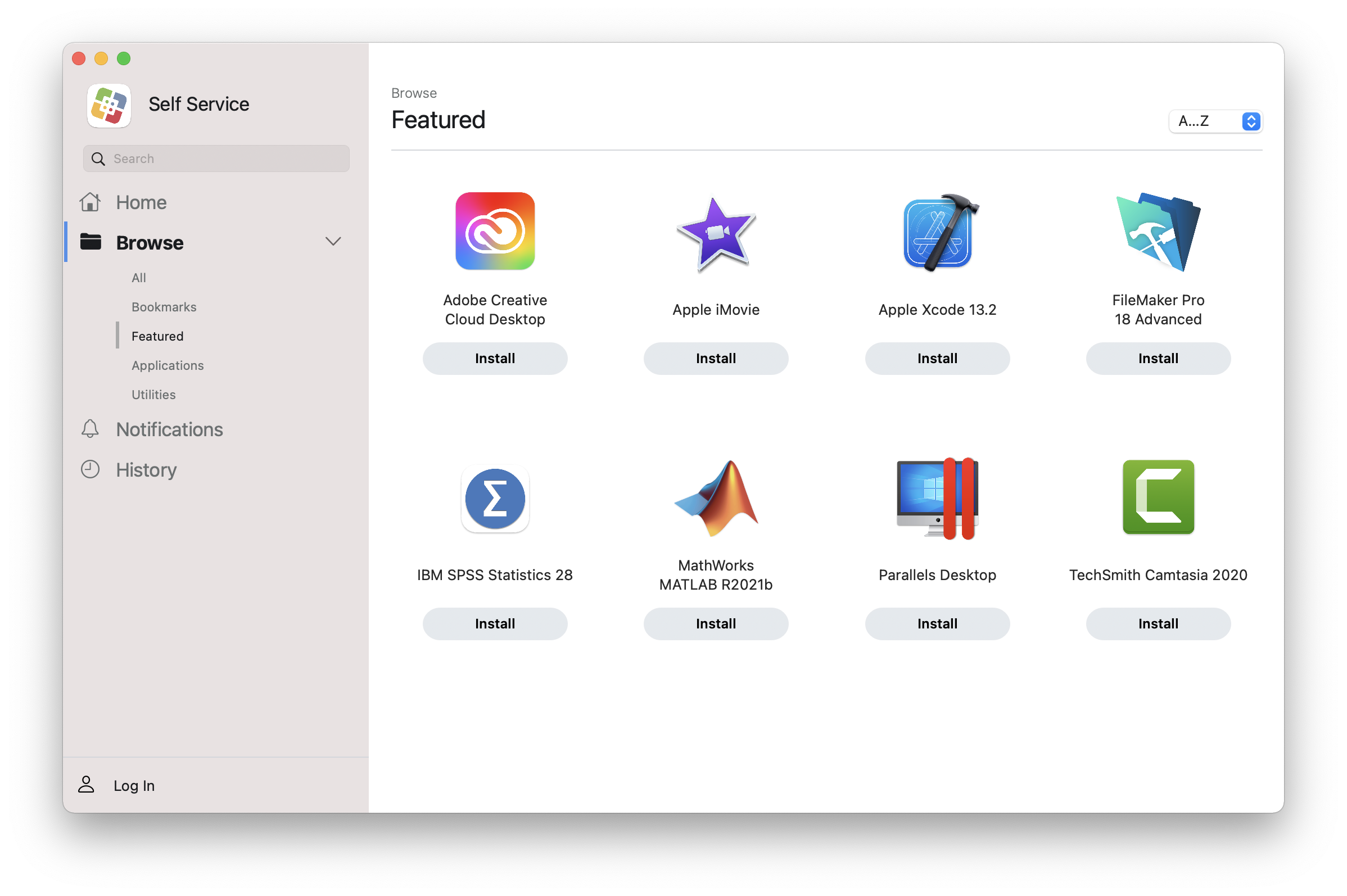Click the TechSmith Camtasia 2020 title
The height and width of the screenshot is (896, 1347).
1158,574
